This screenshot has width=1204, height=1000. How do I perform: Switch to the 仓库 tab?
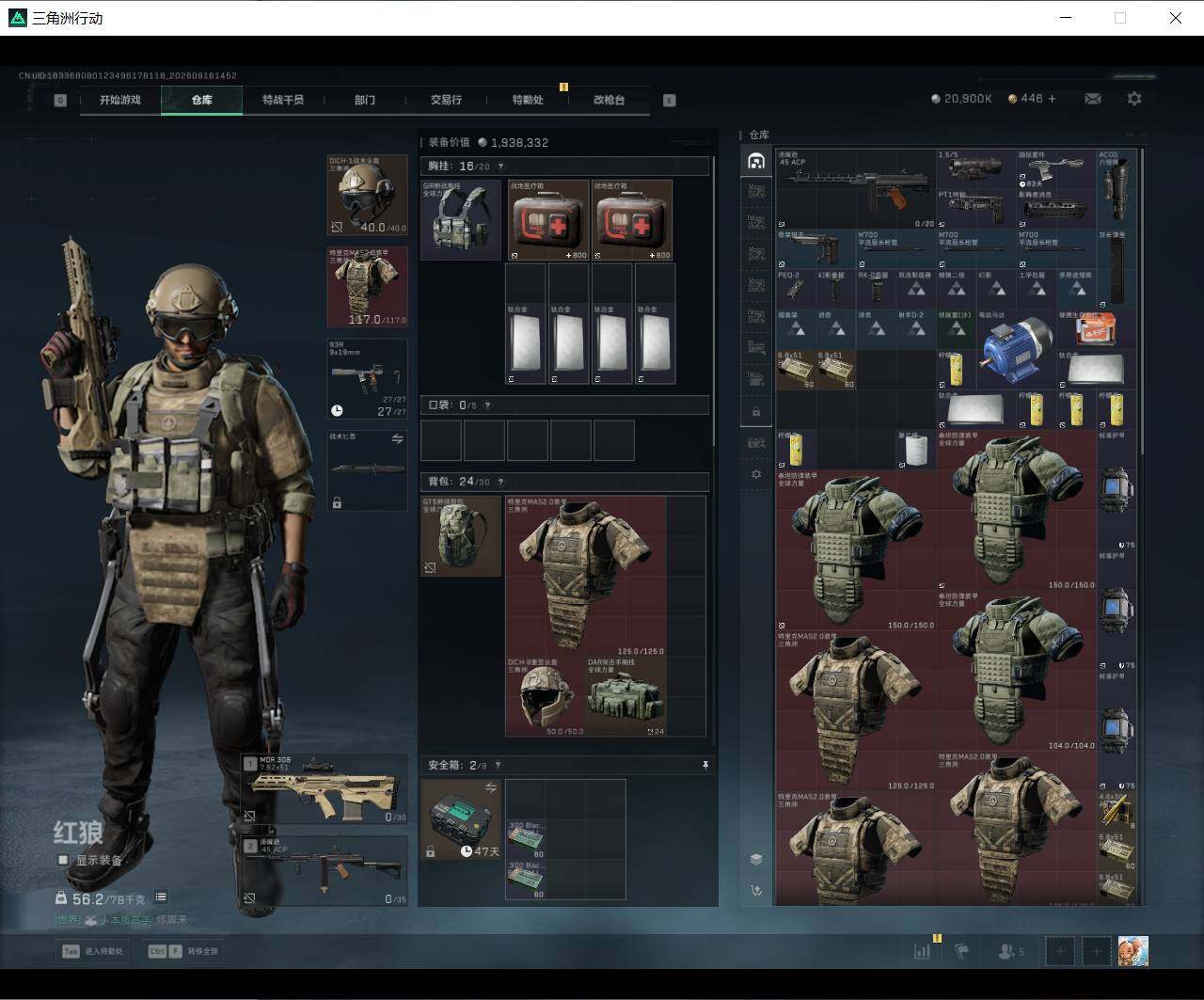[x=202, y=100]
